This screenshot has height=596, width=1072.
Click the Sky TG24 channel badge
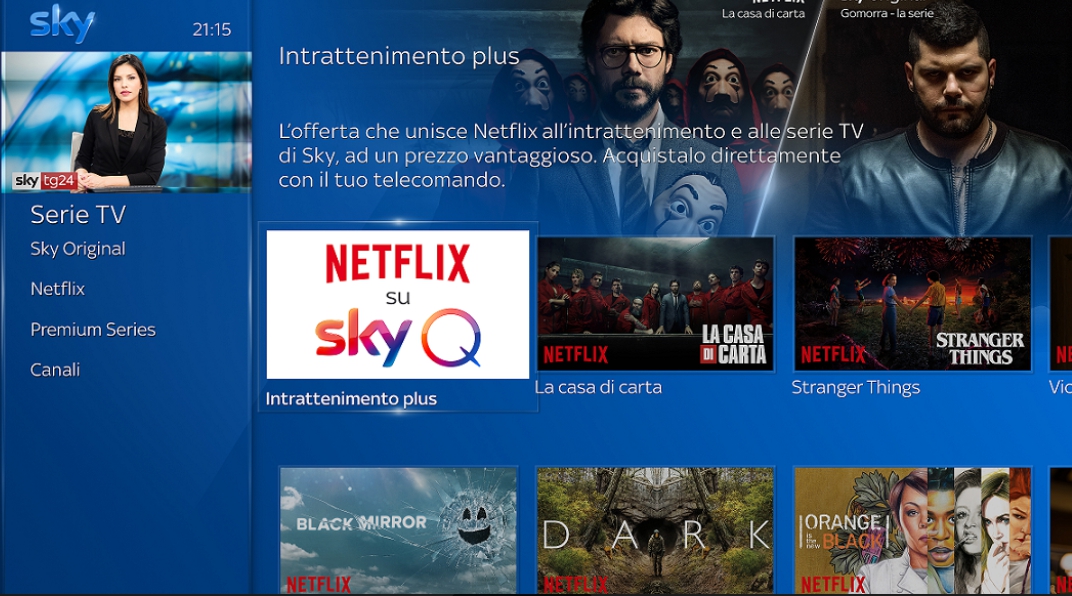tap(44, 180)
